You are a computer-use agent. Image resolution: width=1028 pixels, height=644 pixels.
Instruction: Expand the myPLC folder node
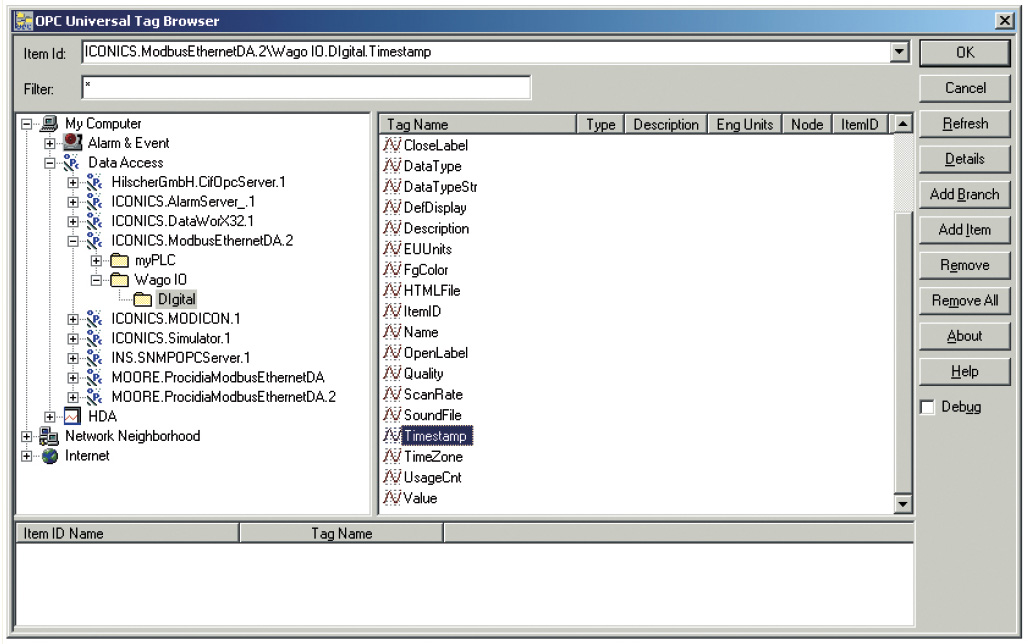tap(96, 261)
